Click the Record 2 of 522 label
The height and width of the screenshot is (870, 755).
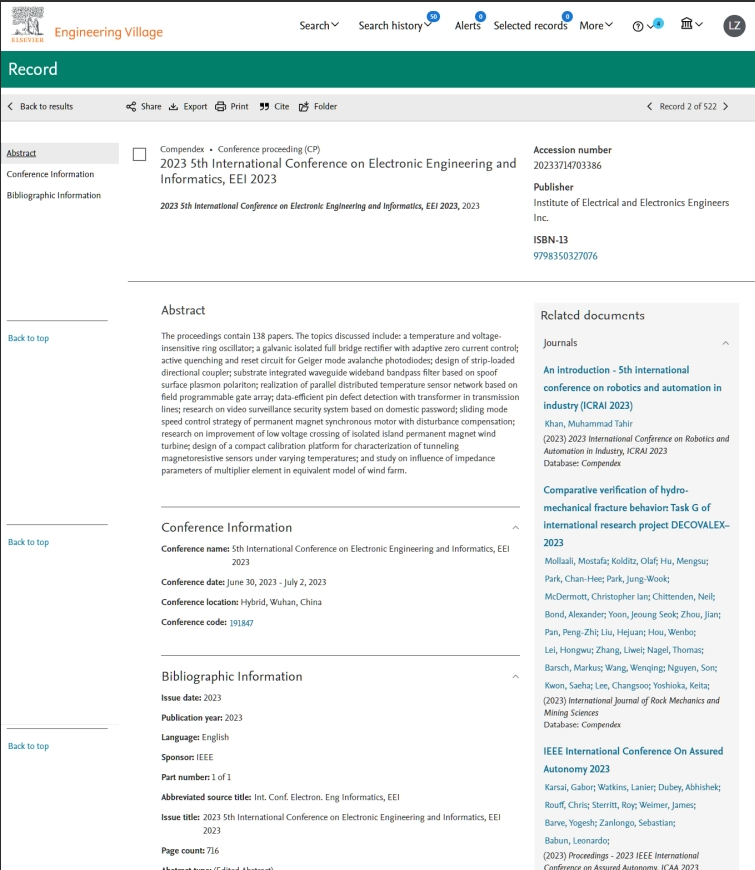688,107
